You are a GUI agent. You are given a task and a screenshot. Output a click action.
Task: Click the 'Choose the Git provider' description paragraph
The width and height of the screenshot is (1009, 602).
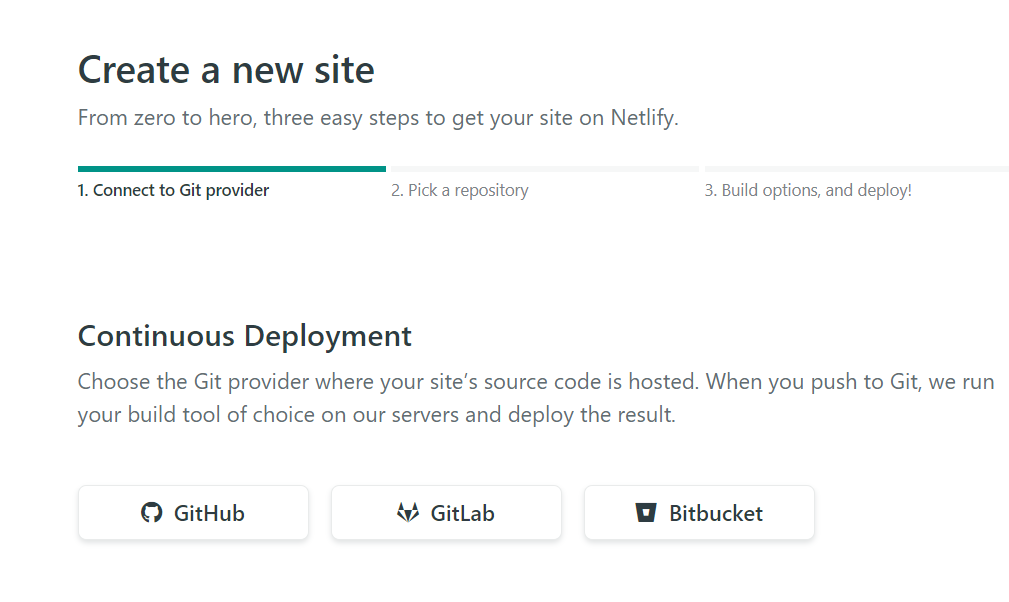click(536, 398)
